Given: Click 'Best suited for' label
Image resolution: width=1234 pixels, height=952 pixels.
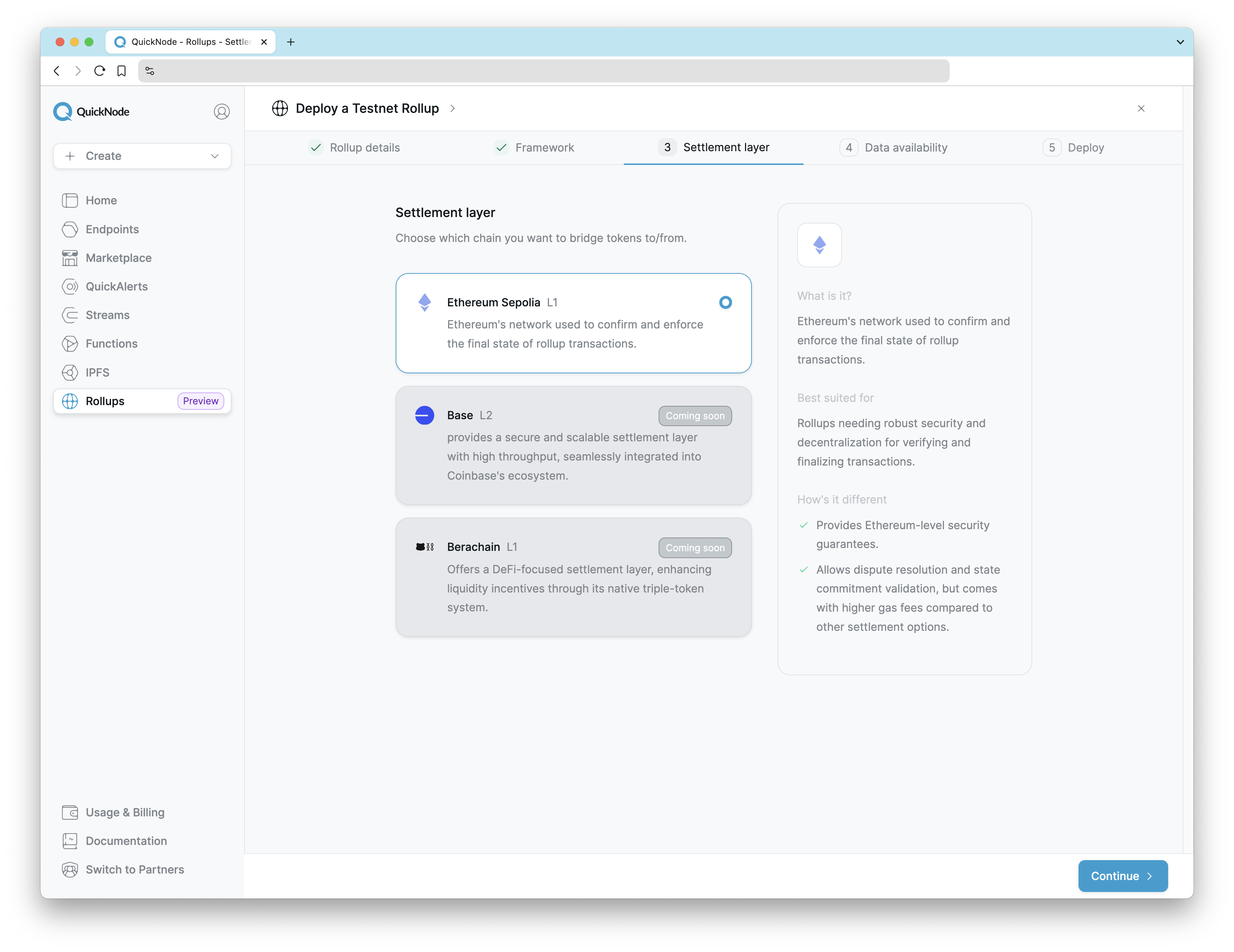Looking at the screenshot, I should point(835,398).
